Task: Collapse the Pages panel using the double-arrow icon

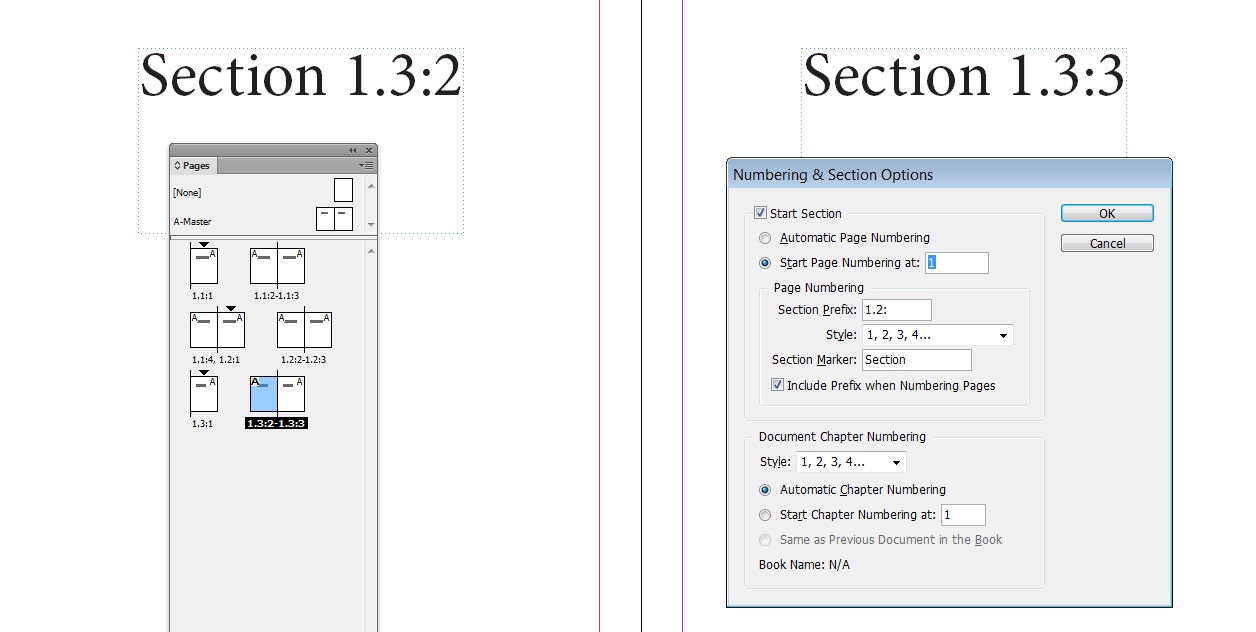Action: click(353, 151)
